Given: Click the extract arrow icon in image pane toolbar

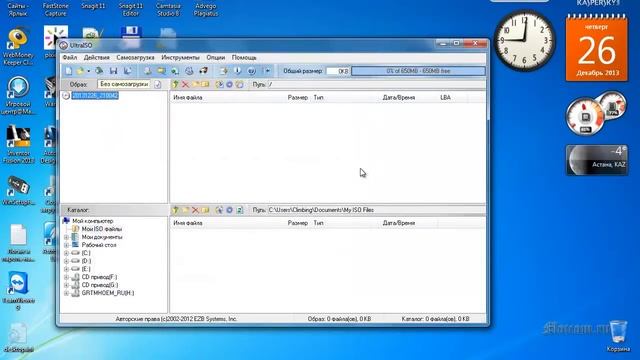Looking at the screenshot, I should coord(219,84).
